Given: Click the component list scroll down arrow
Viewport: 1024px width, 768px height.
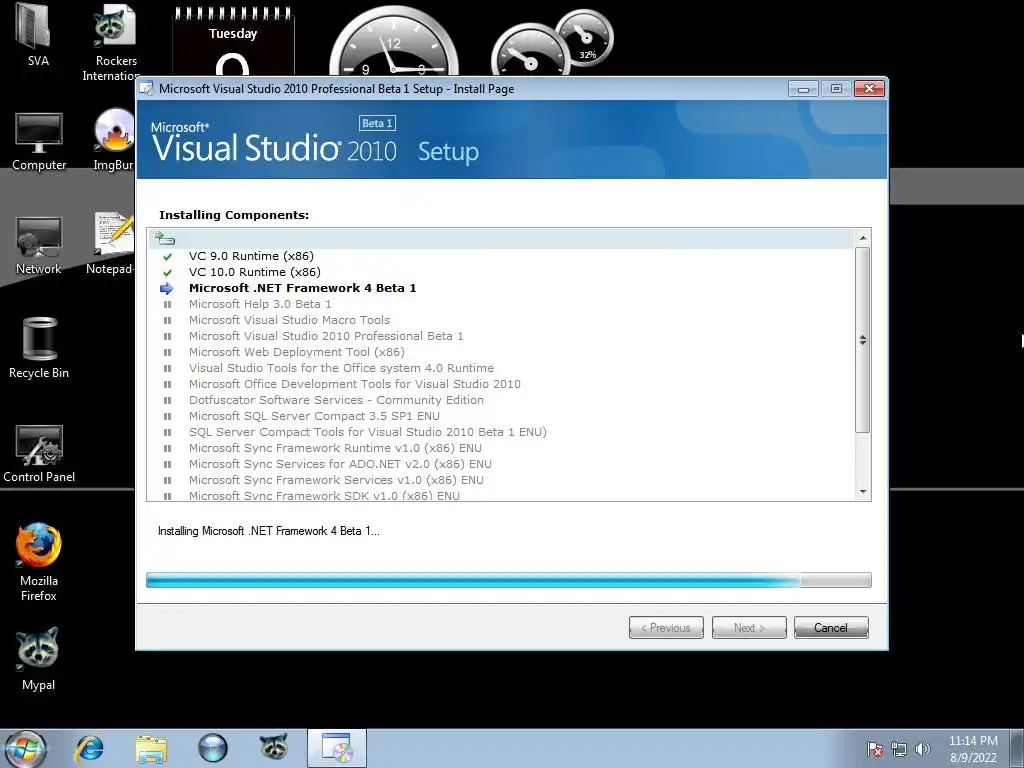Looking at the screenshot, I should coord(863,492).
